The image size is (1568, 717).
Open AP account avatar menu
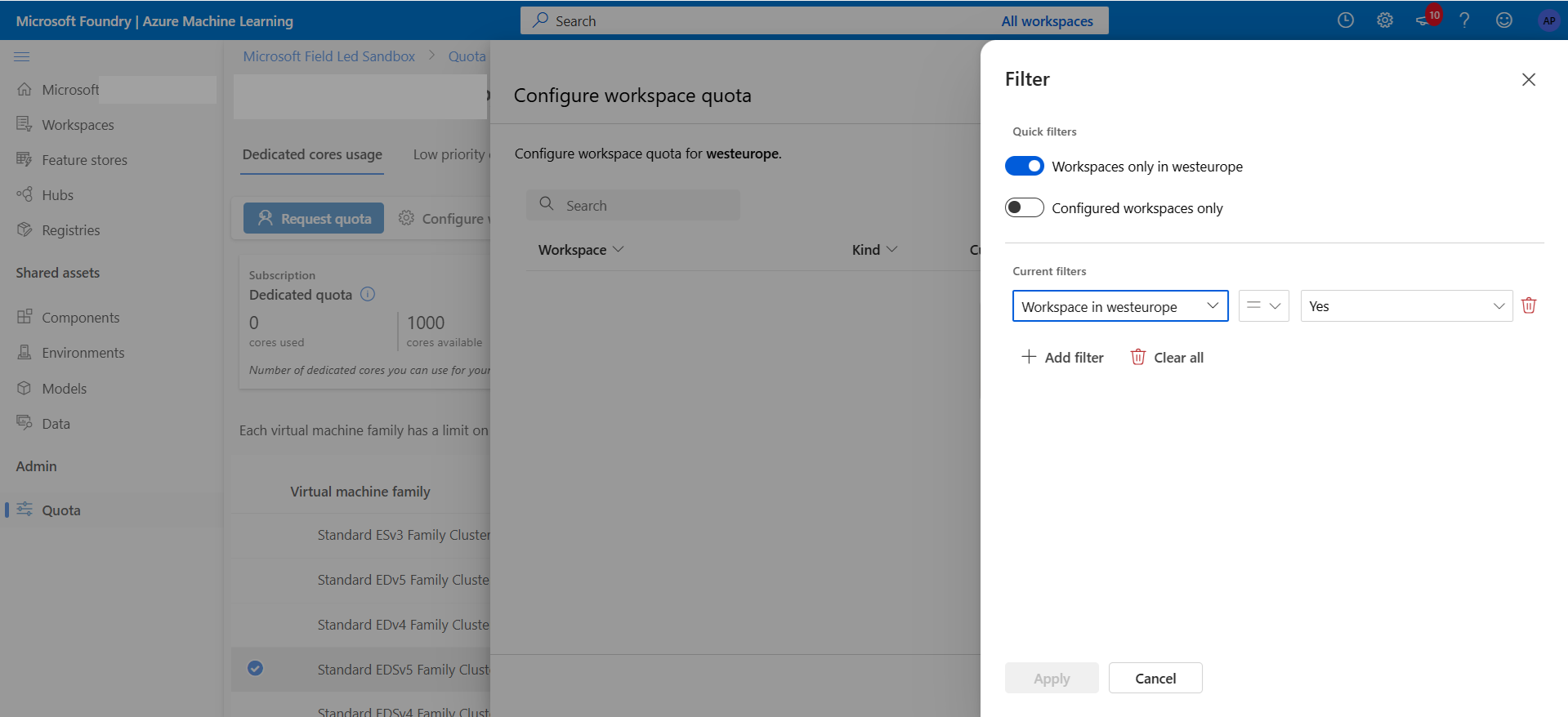(1548, 20)
